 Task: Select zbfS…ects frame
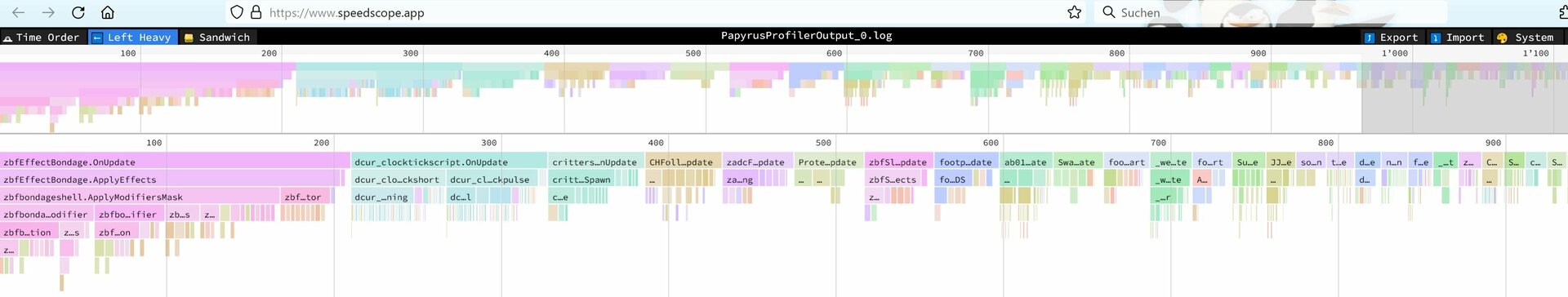[893, 179]
